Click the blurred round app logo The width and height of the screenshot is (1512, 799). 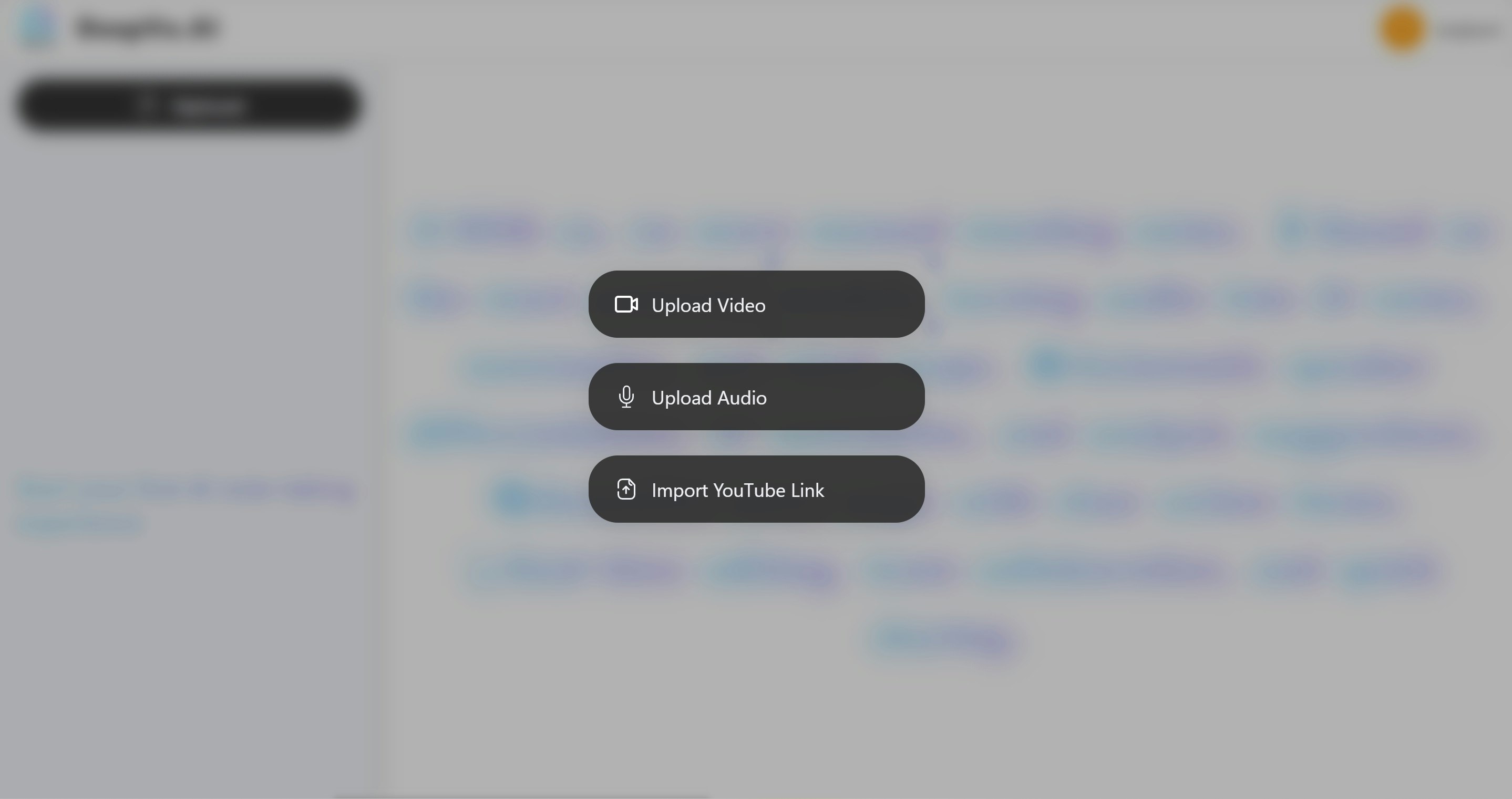pos(37,27)
